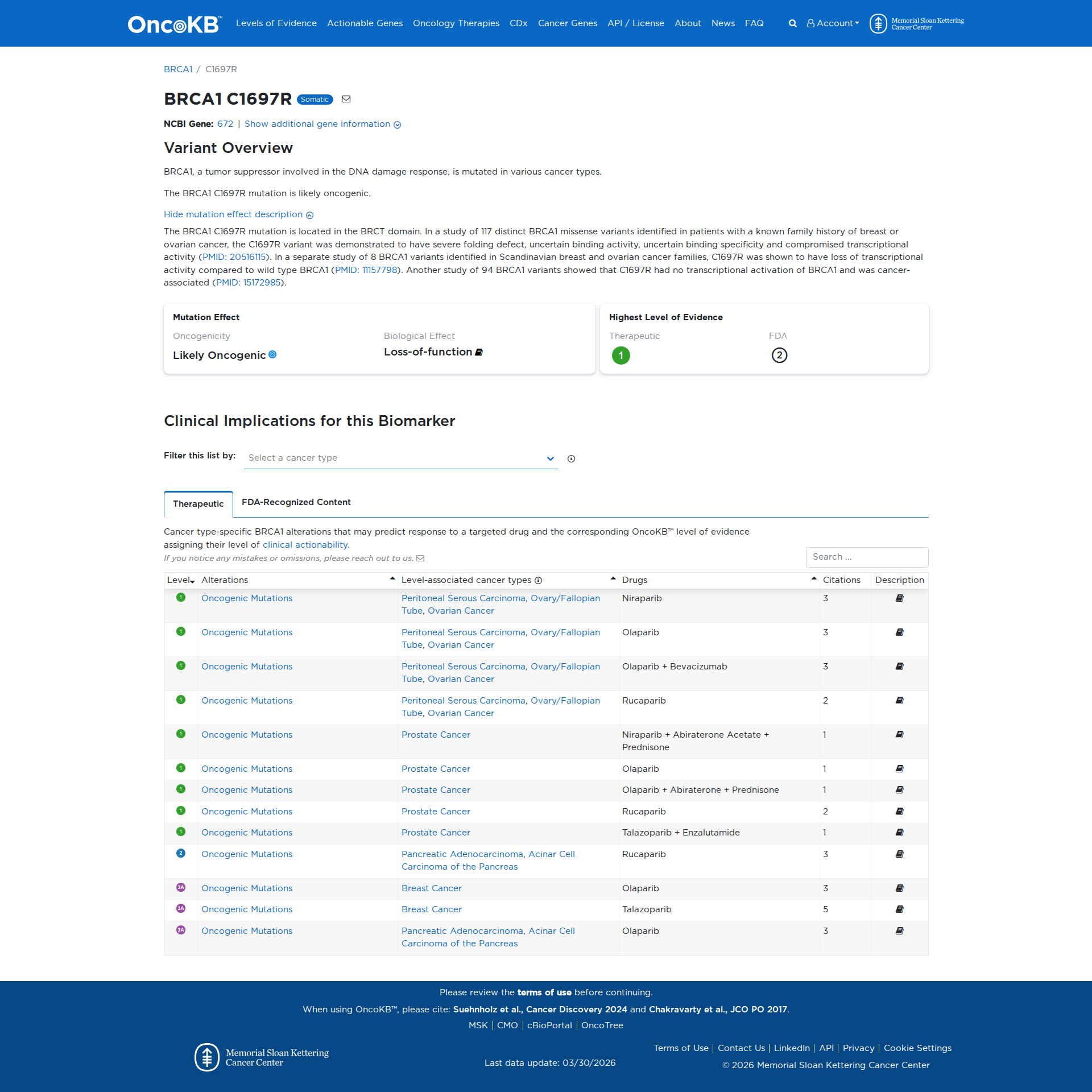Open the CDx menu item
The height and width of the screenshot is (1092, 1092).
tap(519, 23)
